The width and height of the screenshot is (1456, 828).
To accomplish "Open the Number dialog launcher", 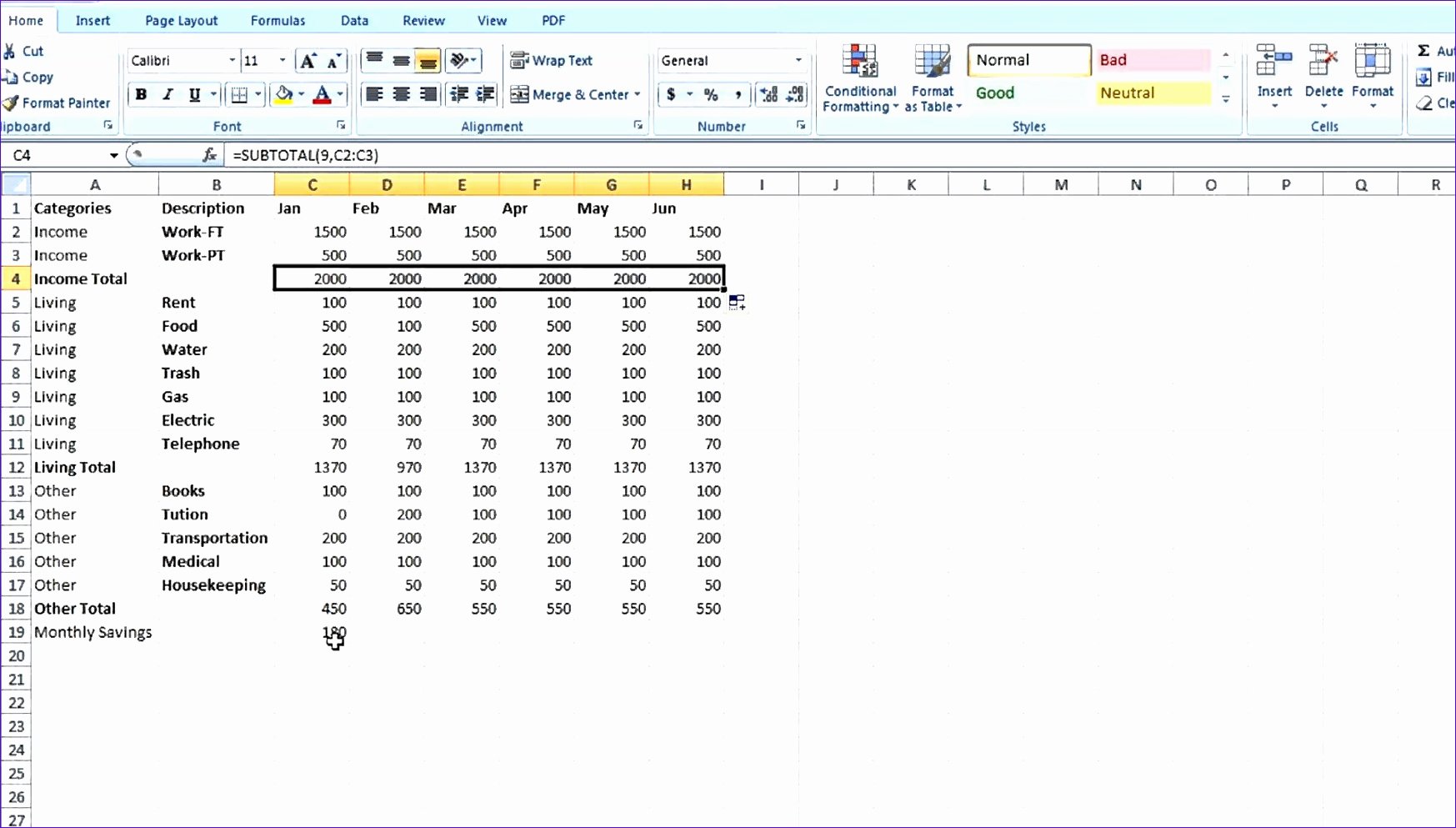I will [801, 125].
